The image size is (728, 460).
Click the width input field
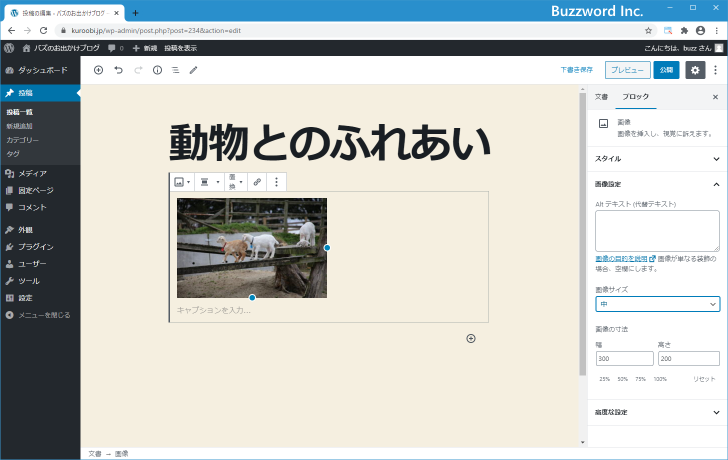[624, 358]
